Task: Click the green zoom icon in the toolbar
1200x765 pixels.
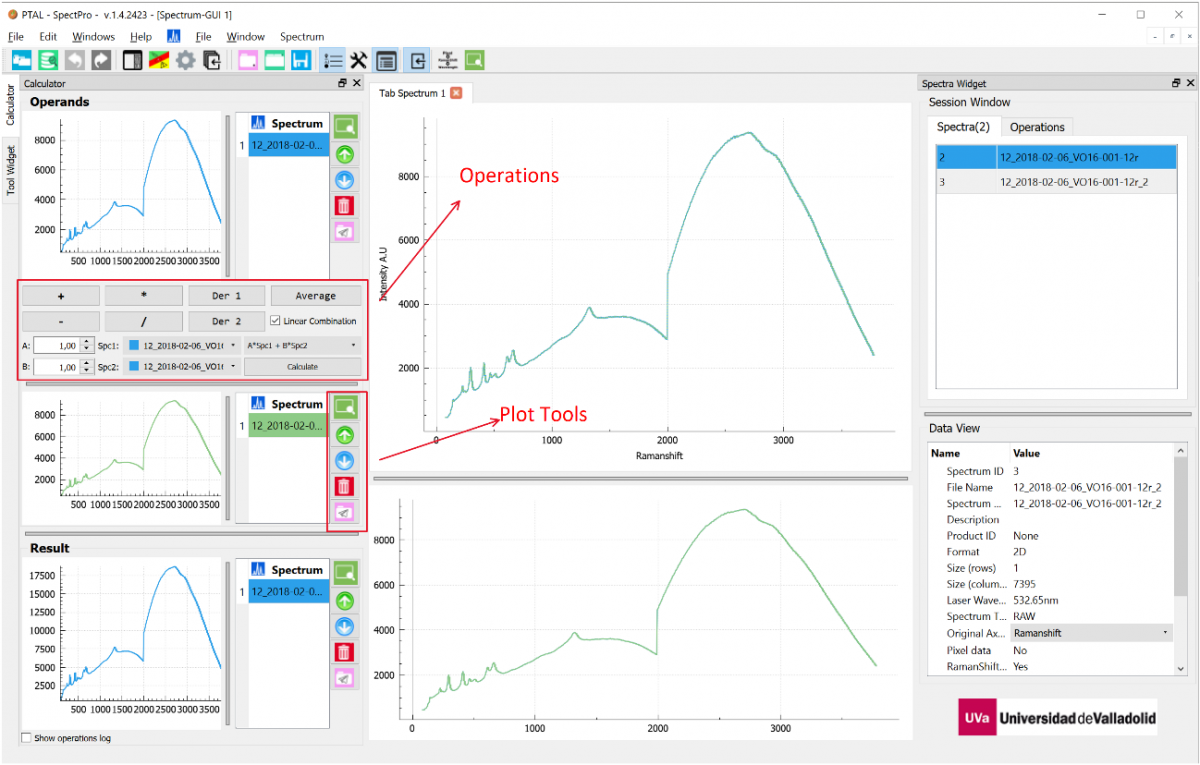Action: point(474,60)
